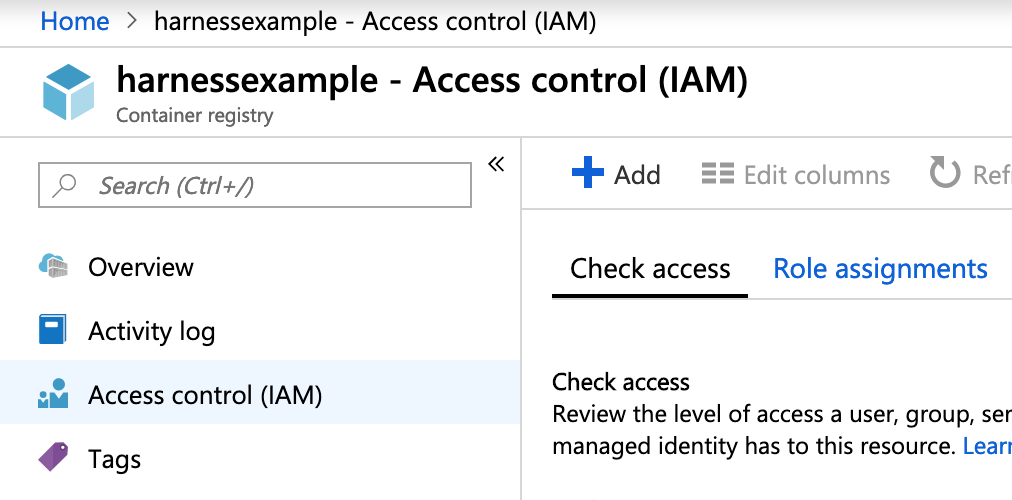Click the Overview cloud container icon

click(53, 266)
